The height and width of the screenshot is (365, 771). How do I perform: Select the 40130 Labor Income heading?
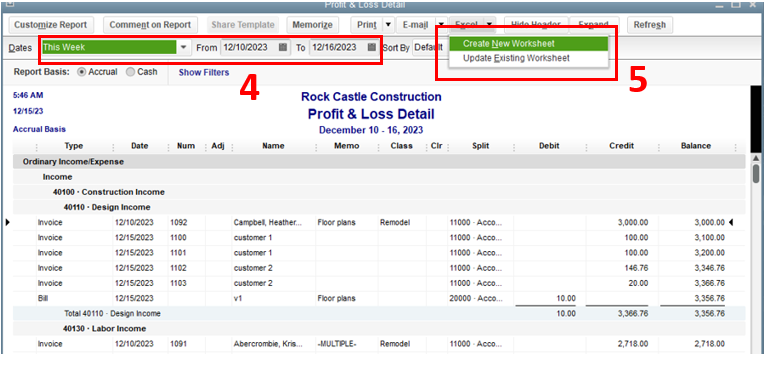click(x=379, y=329)
